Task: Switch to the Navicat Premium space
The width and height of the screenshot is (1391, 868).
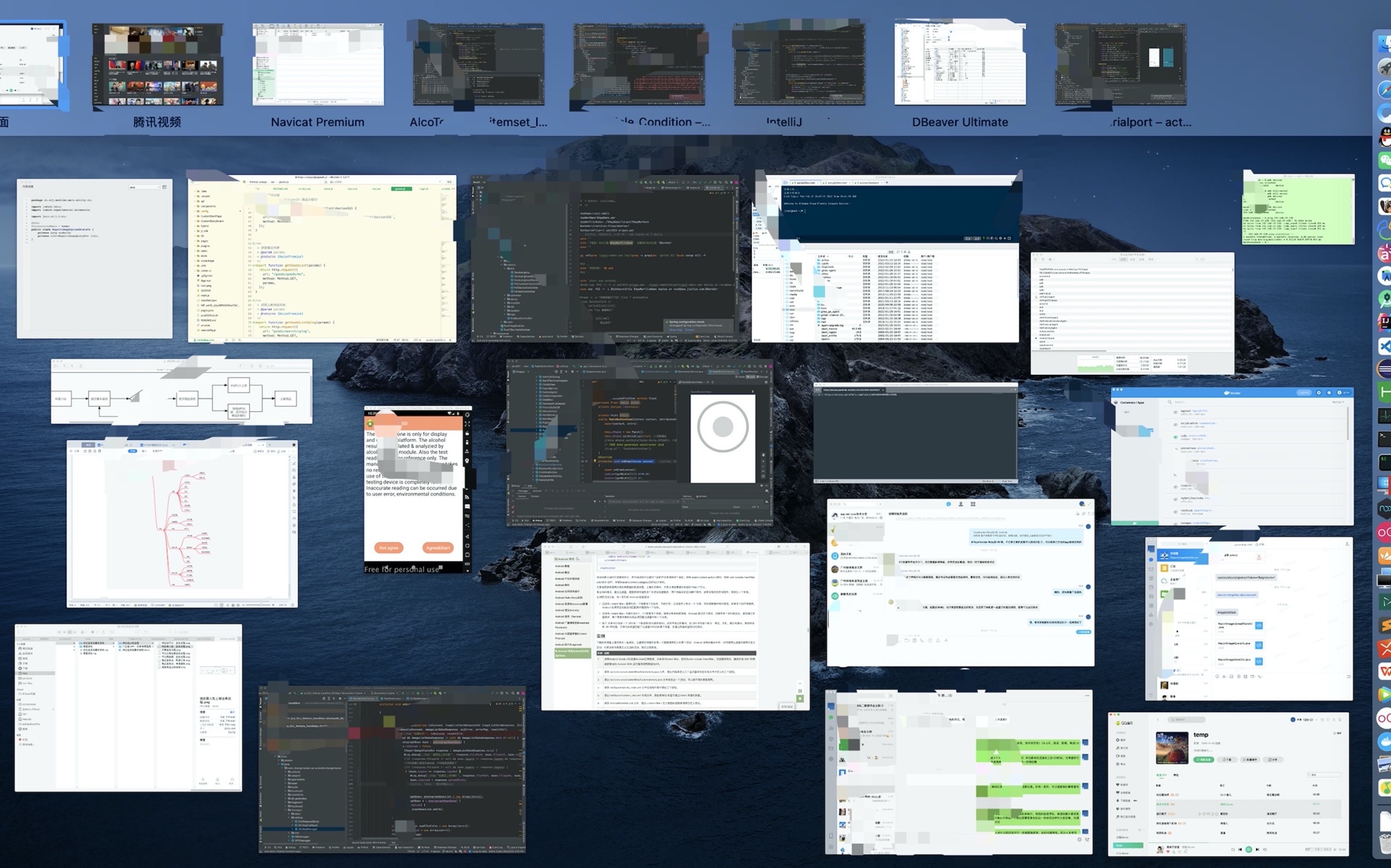Action: (x=318, y=65)
